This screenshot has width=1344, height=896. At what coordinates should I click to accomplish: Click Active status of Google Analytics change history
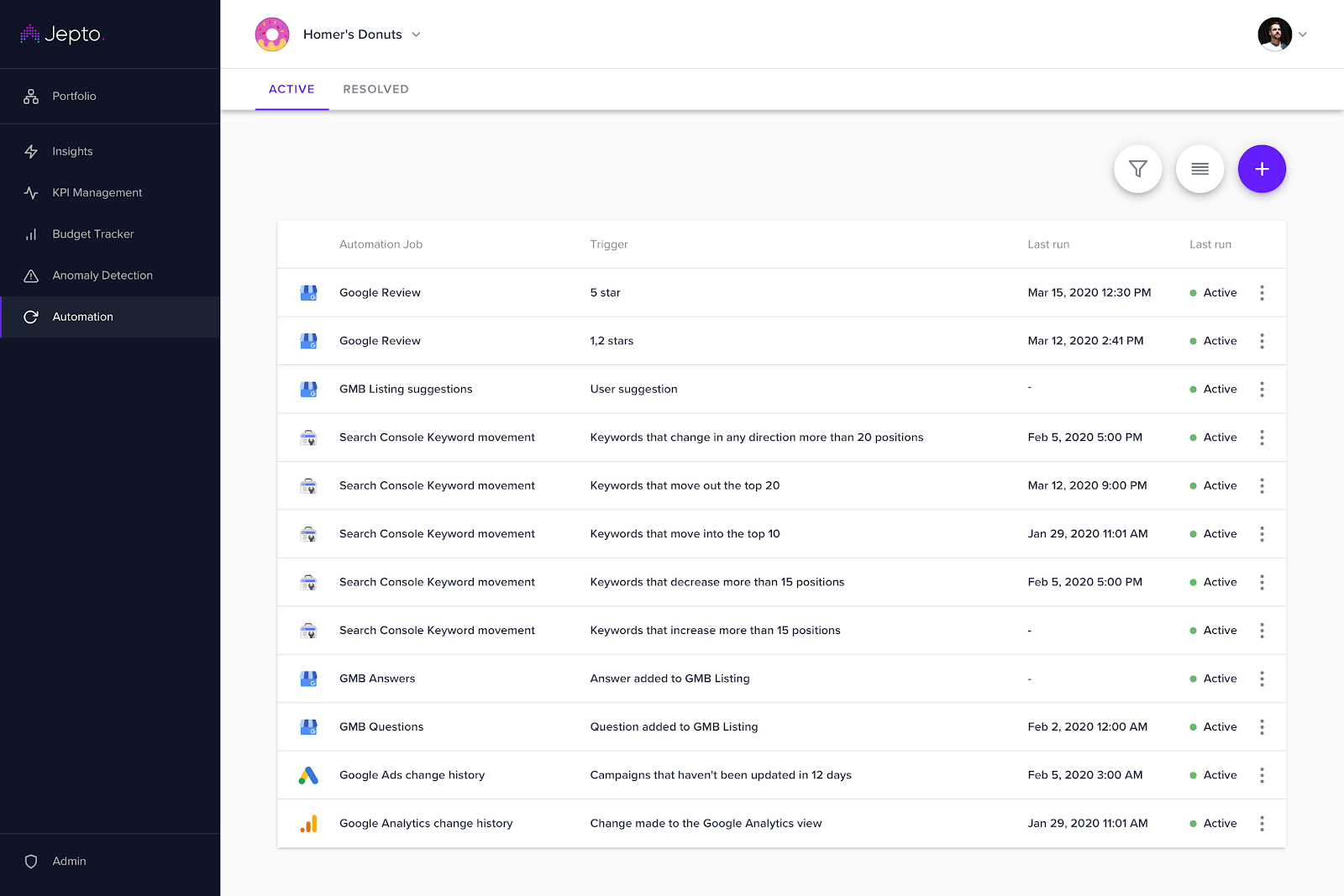pos(1213,824)
